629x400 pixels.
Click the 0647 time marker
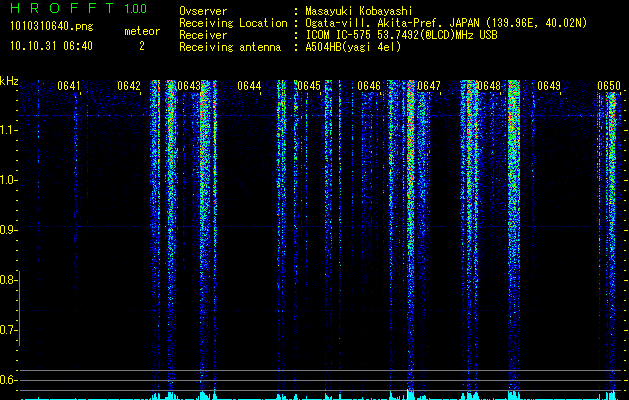coord(429,86)
